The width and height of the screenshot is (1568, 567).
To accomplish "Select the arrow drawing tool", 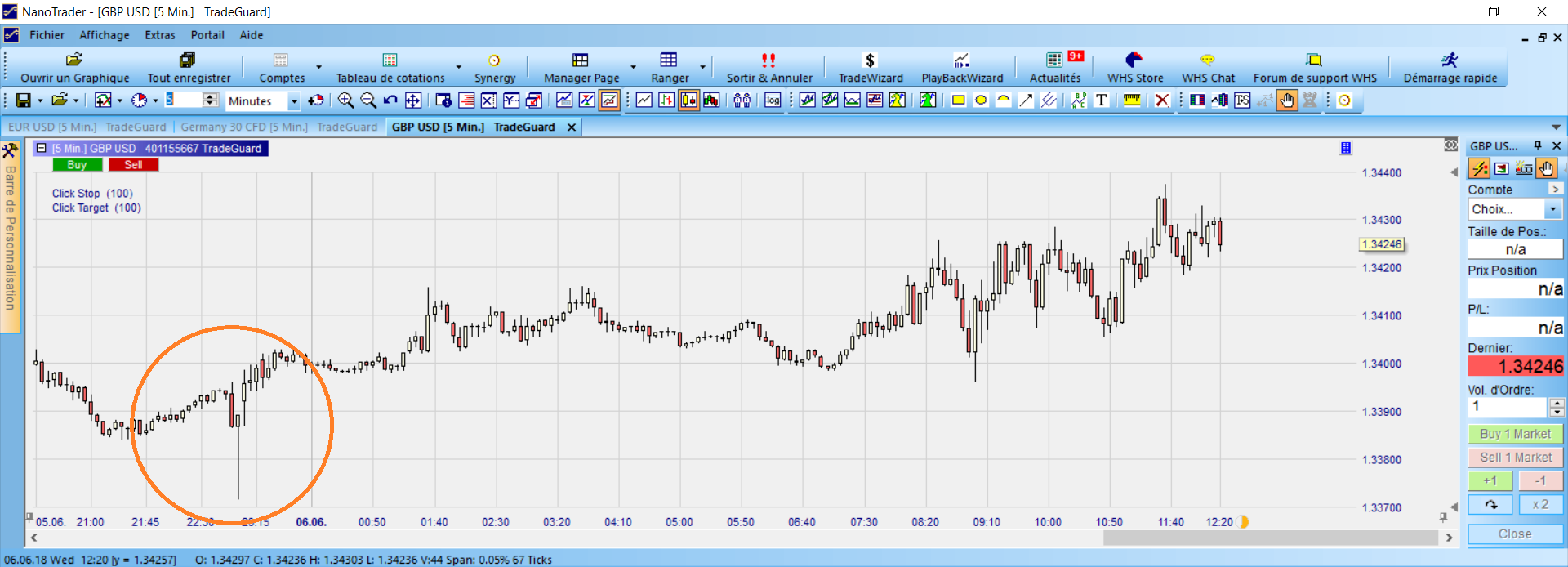I will tap(1026, 100).
